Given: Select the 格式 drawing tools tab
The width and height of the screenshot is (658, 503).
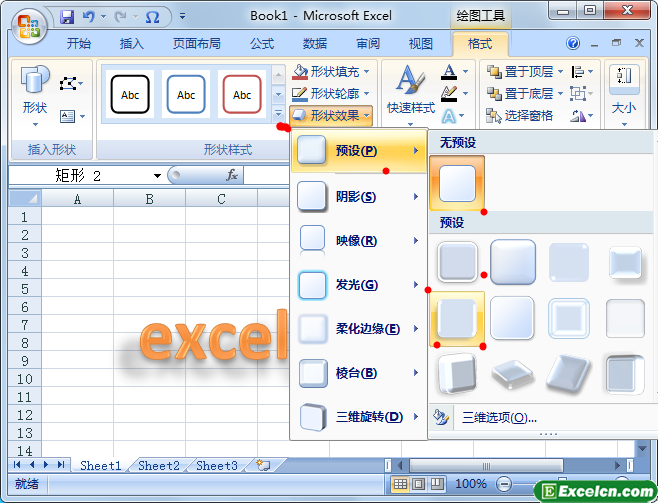Looking at the screenshot, I should click(480, 43).
